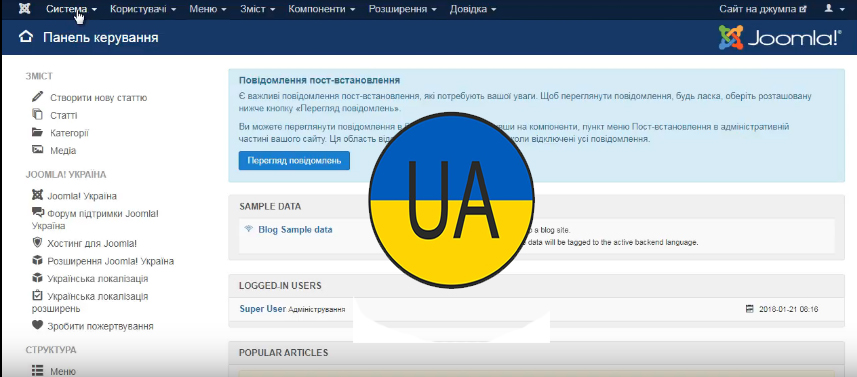The image size is (857, 377).
Task: Click the Перегляд повідомлень button
Action: click(294, 161)
